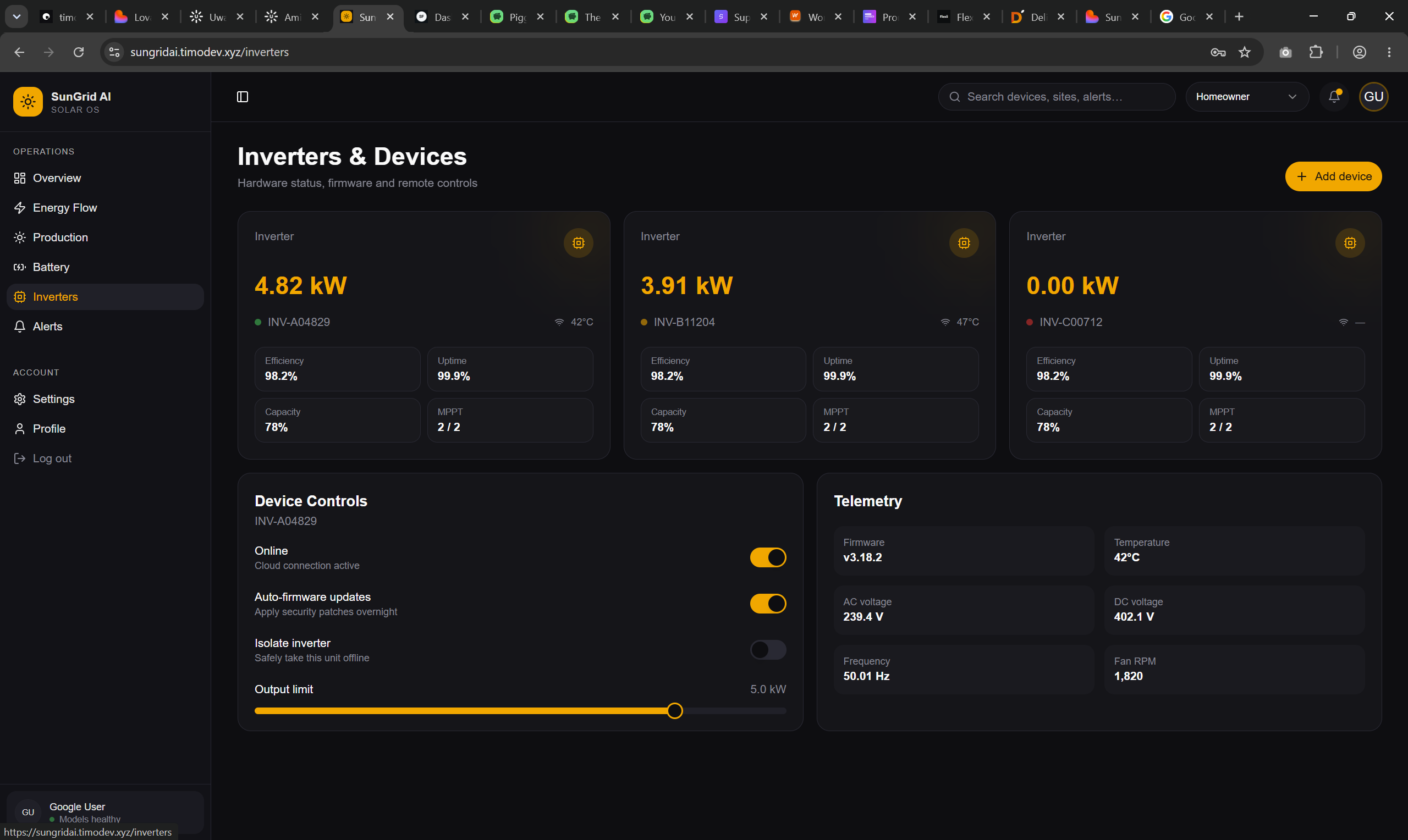Click the Frequency 50.01 Hz tile

coord(963,669)
